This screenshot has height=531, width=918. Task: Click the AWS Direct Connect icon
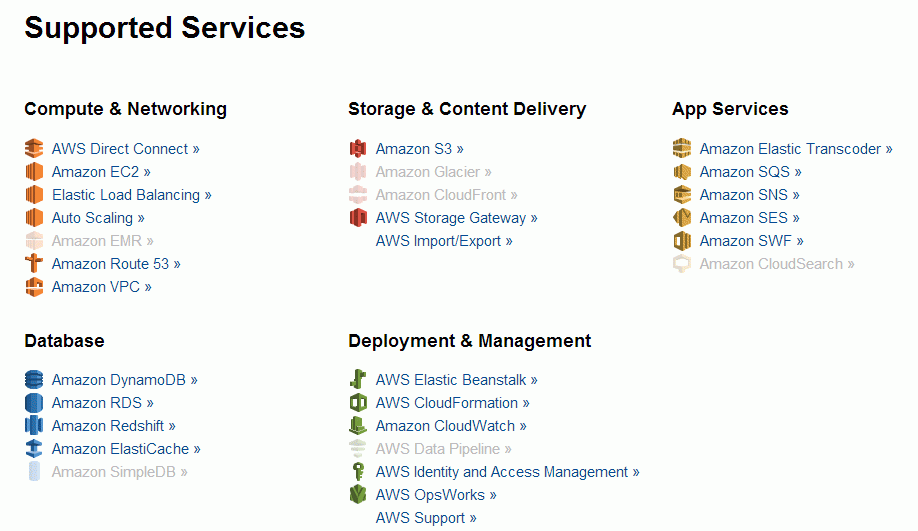[x=34, y=149]
